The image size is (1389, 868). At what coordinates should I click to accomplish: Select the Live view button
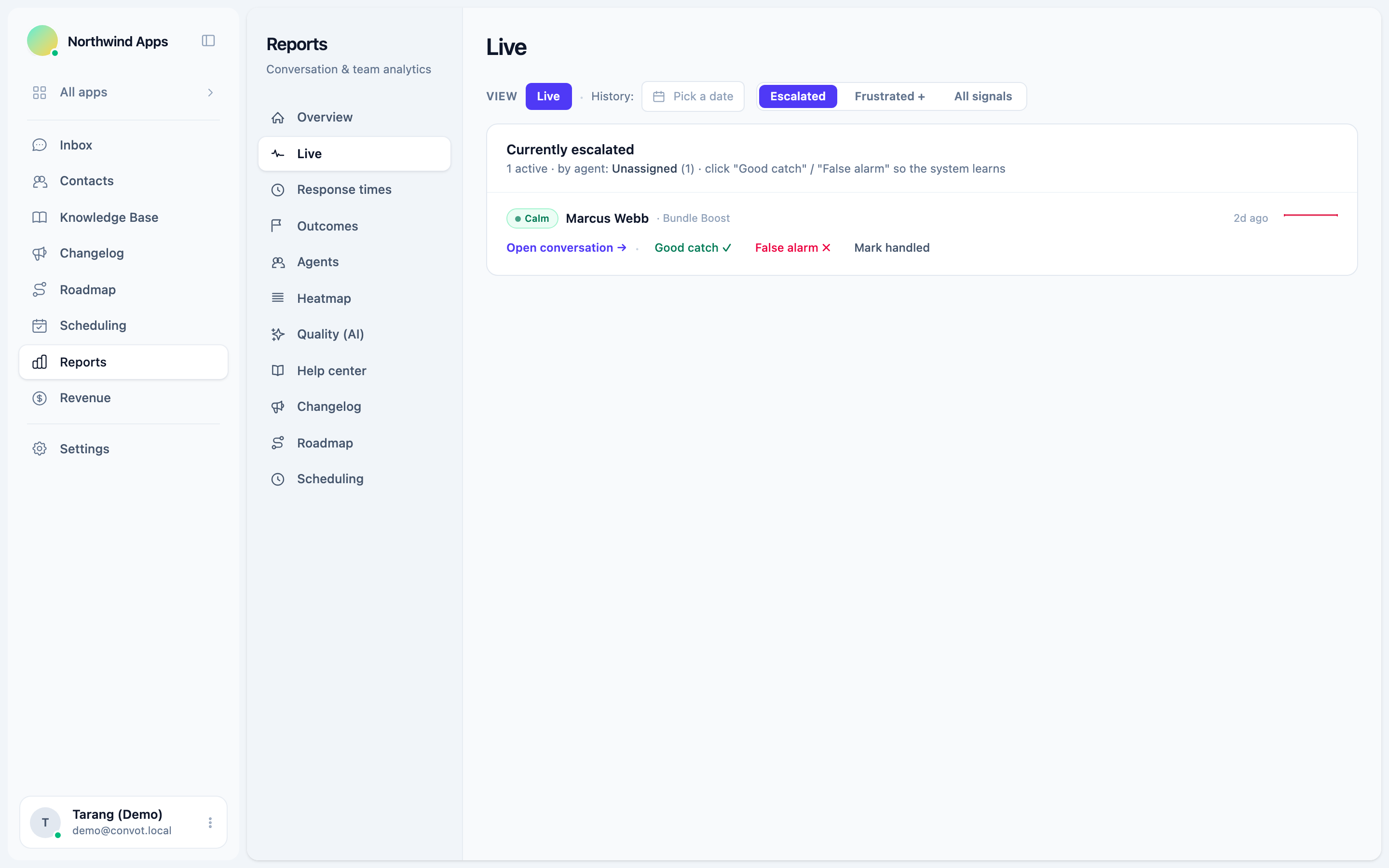point(548,96)
